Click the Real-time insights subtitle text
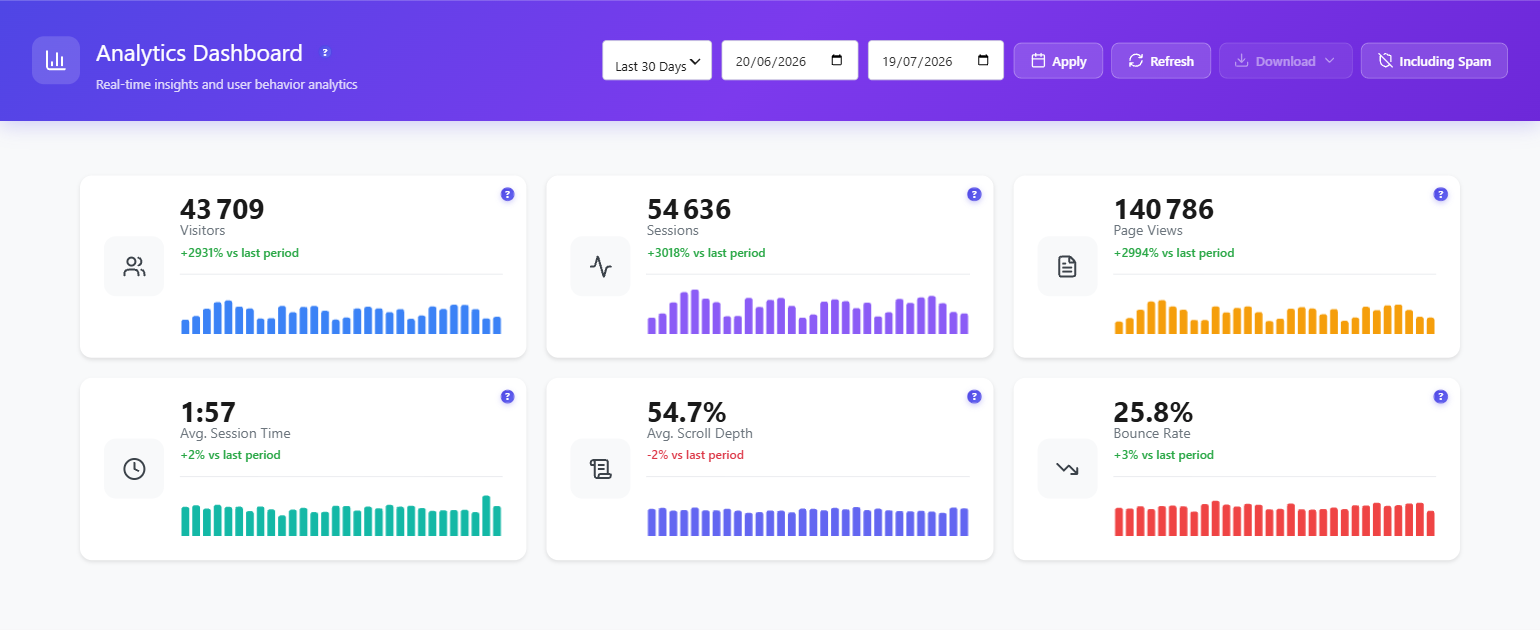 point(227,84)
